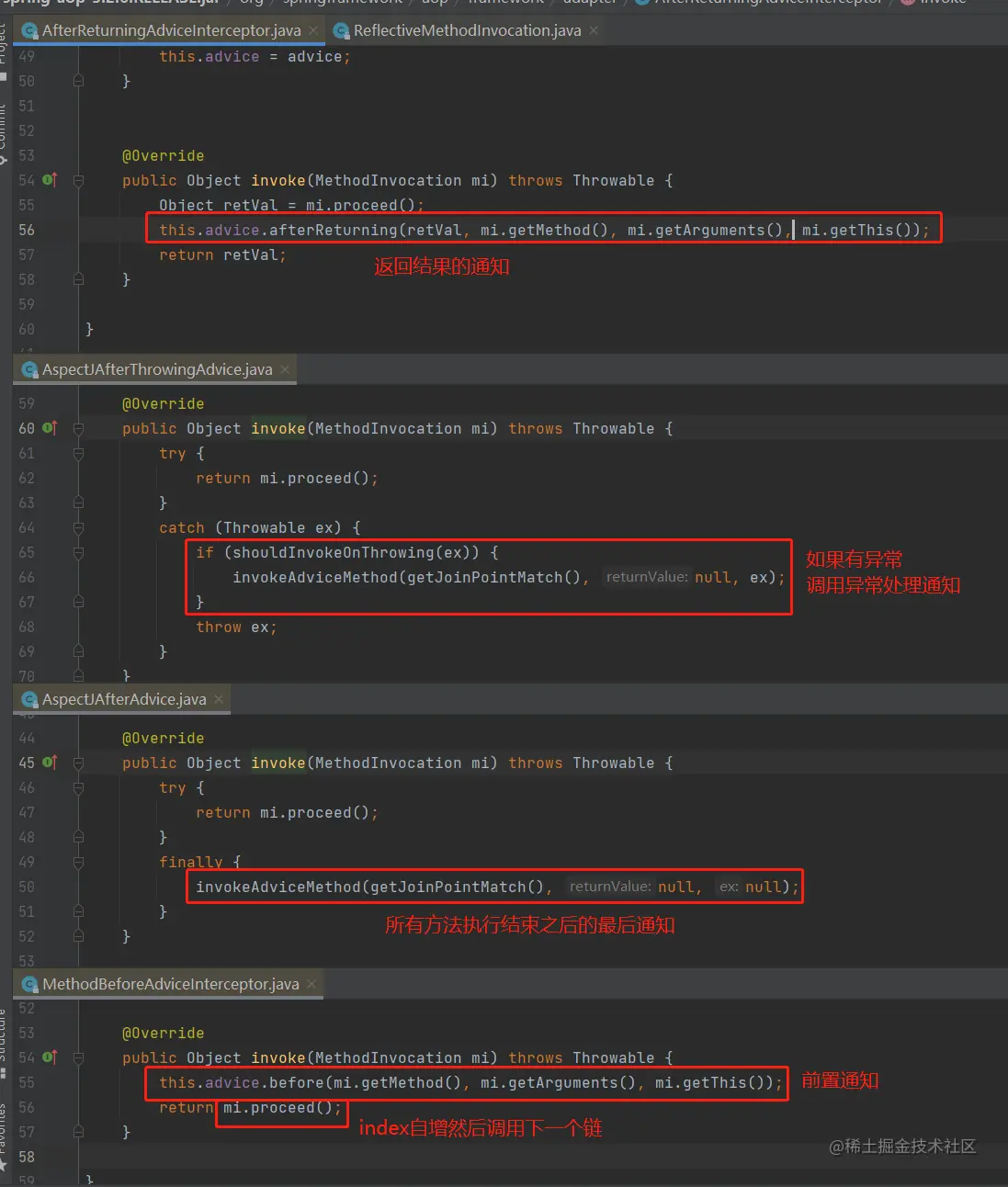Click "catch (Throwable ex)" clause
This screenshot has height=1187, width=1008.
(x=250, y=527)
